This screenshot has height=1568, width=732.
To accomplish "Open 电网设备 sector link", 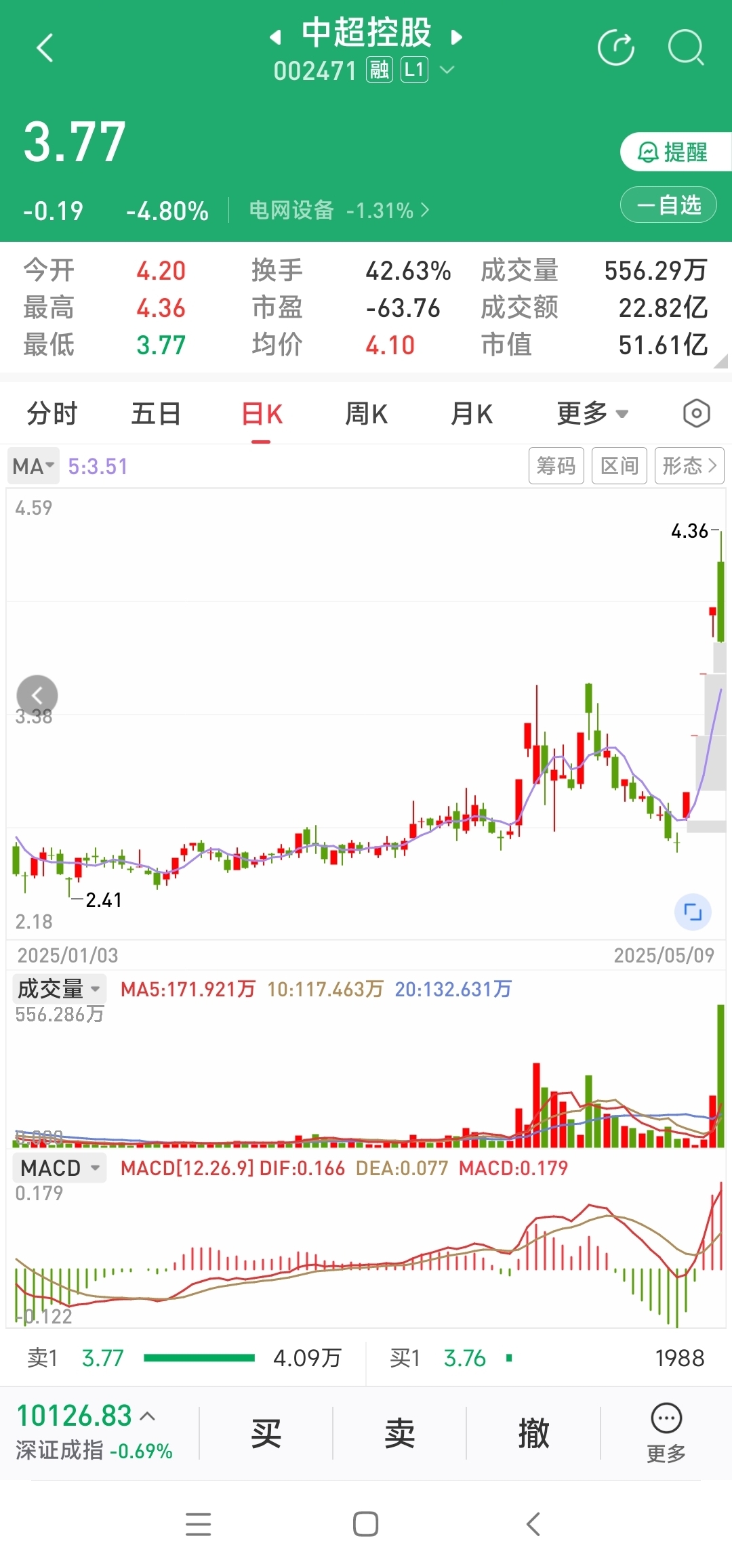I will pos(339,211).
